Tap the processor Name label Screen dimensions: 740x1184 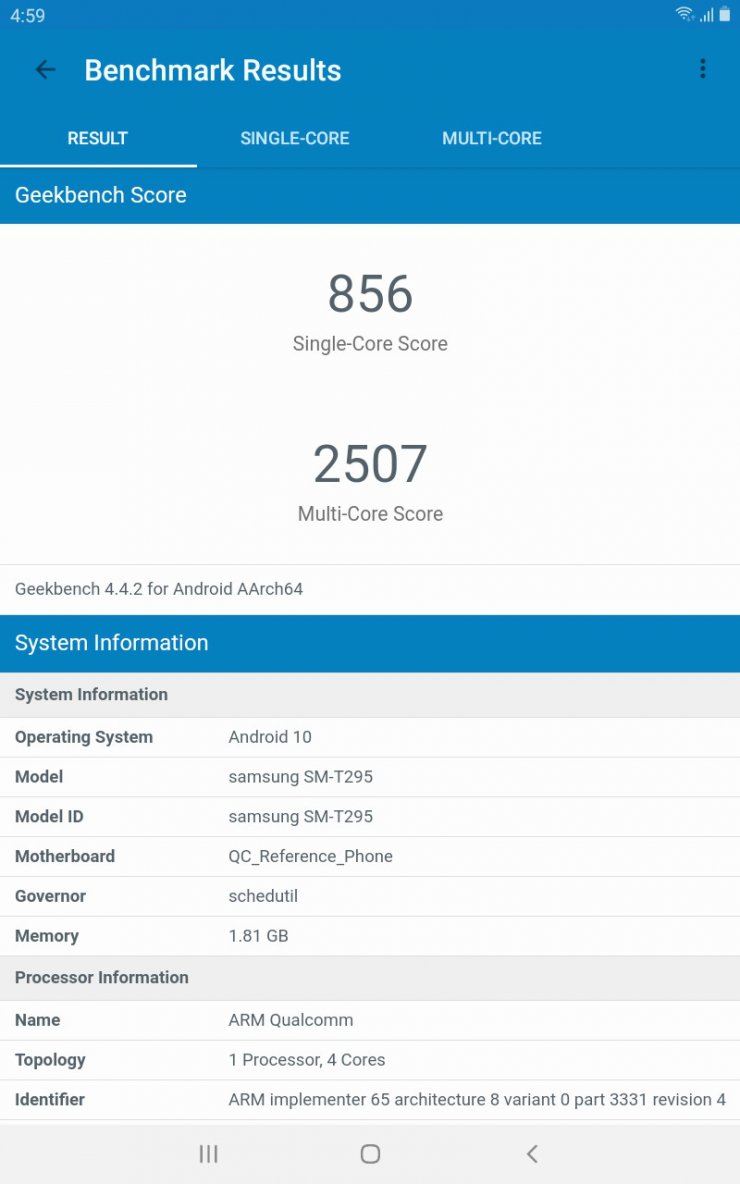click(38, 1020)
